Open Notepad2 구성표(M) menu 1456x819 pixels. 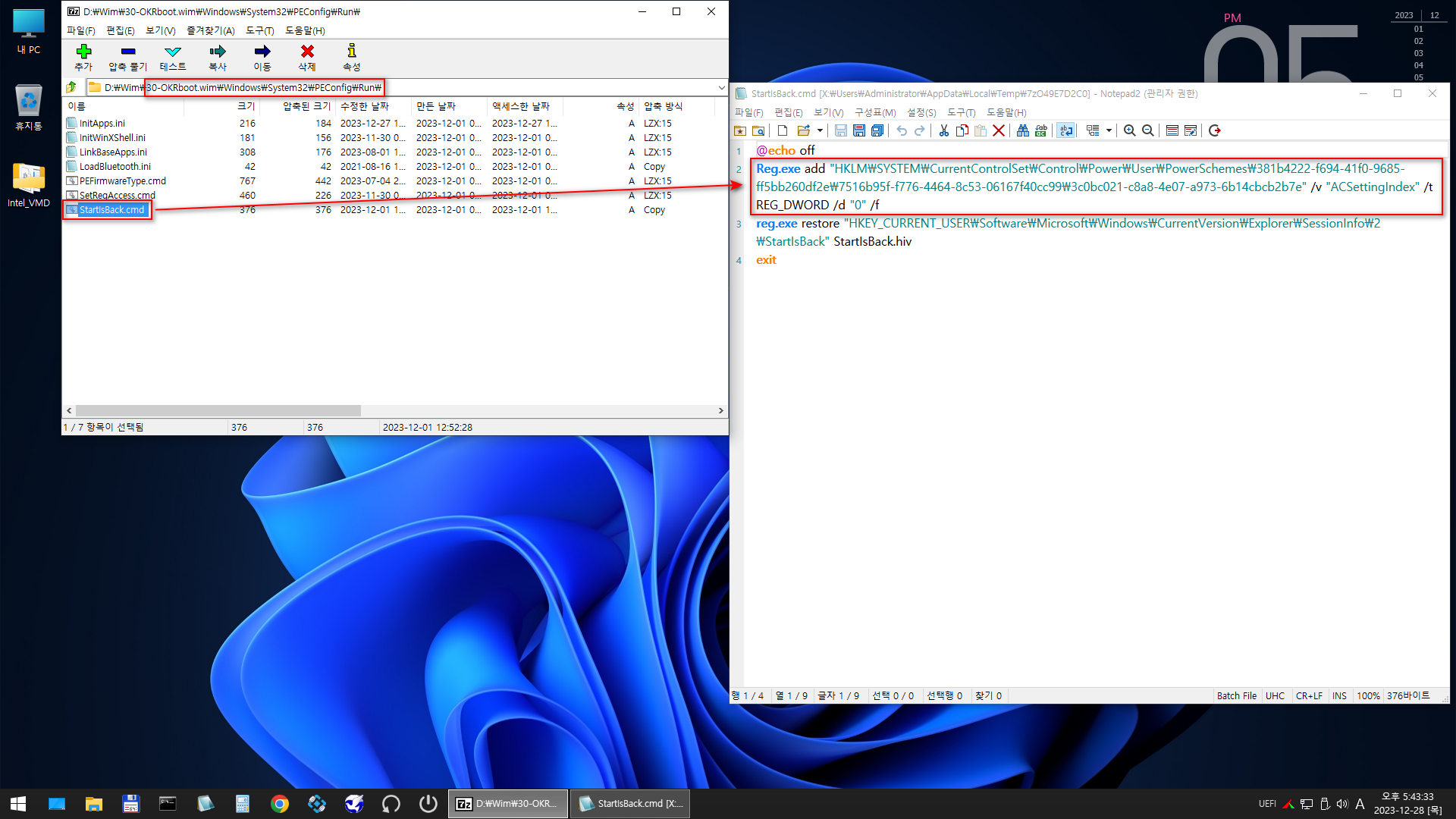pos(875,112)
